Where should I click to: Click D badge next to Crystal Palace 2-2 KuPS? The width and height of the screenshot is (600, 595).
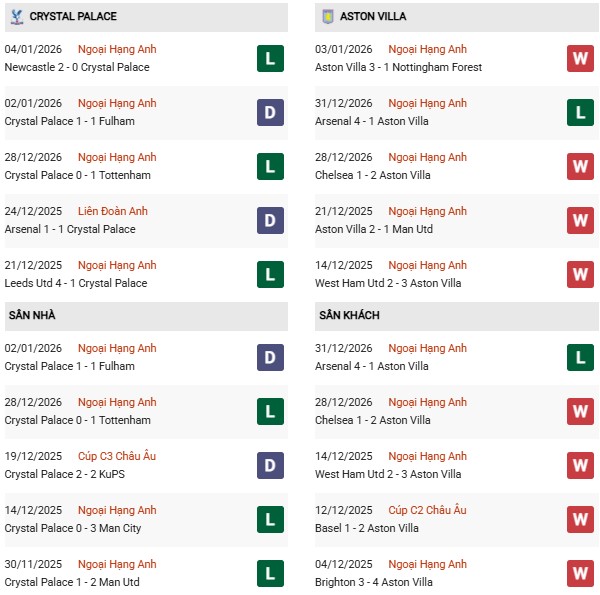269,466
